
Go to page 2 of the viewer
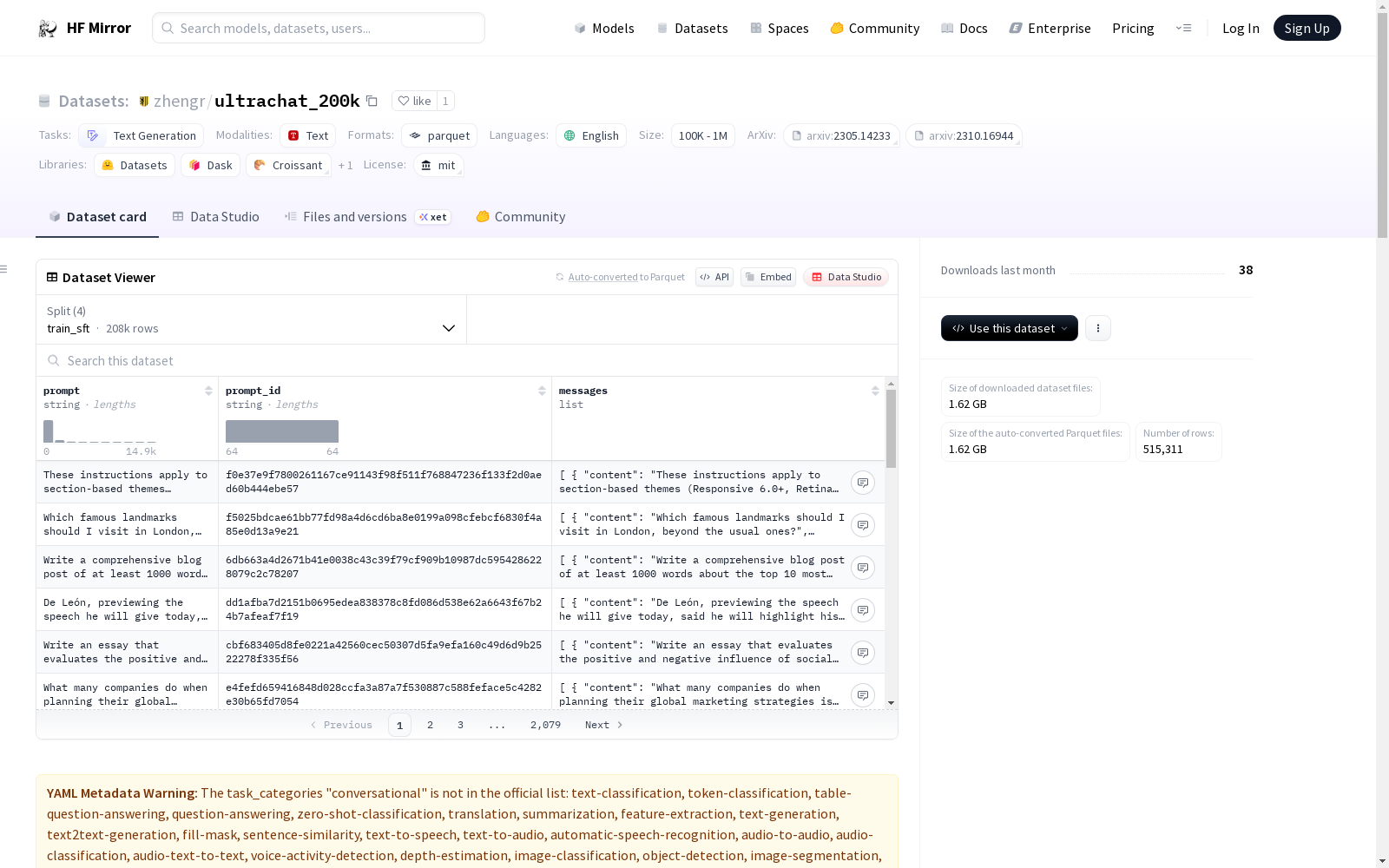click(430, 725)
